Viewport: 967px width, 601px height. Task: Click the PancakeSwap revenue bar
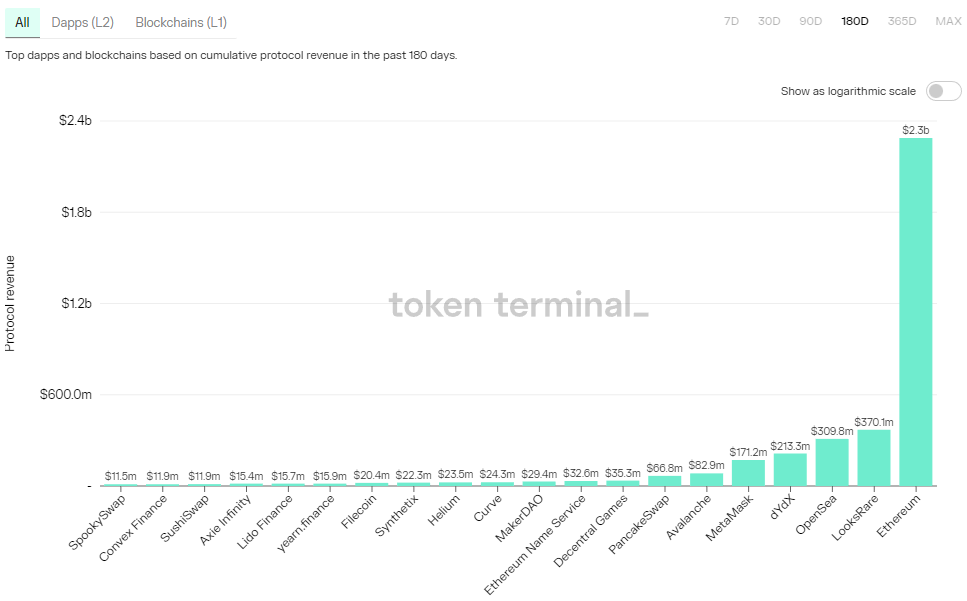pyautogui.click(x=664, y=481)
